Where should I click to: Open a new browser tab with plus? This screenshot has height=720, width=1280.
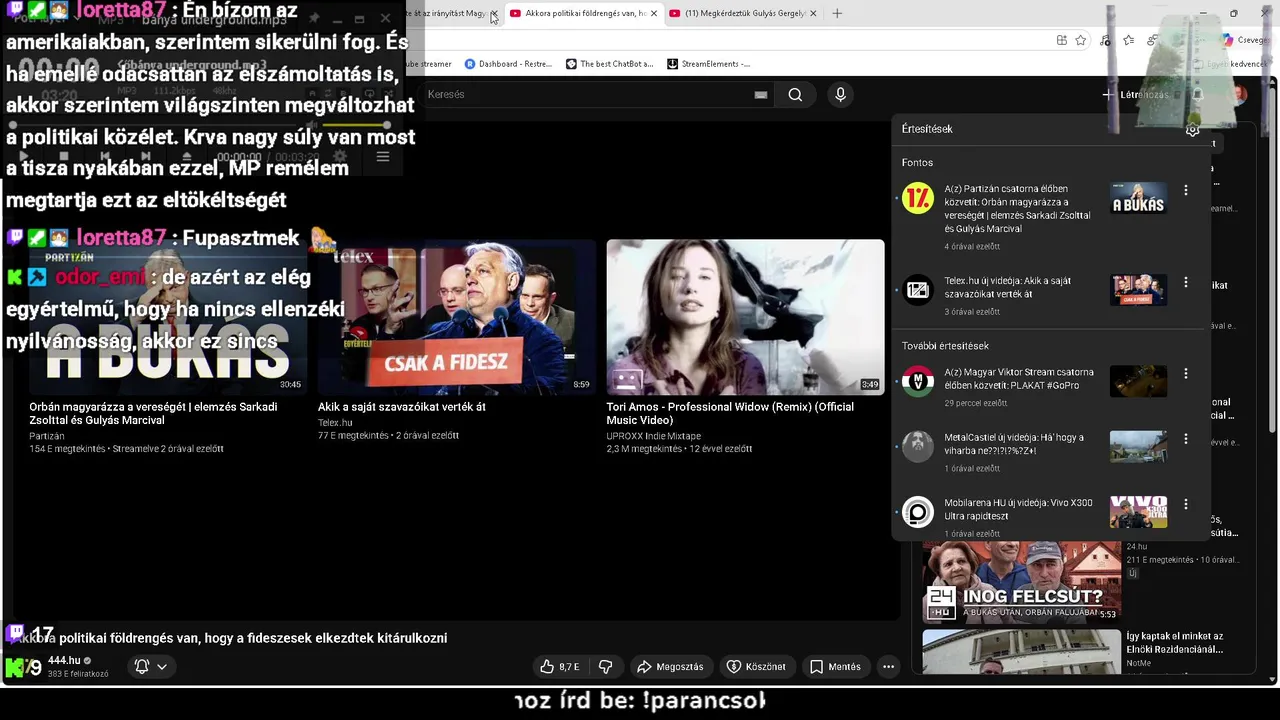click(x=837, y=13)
